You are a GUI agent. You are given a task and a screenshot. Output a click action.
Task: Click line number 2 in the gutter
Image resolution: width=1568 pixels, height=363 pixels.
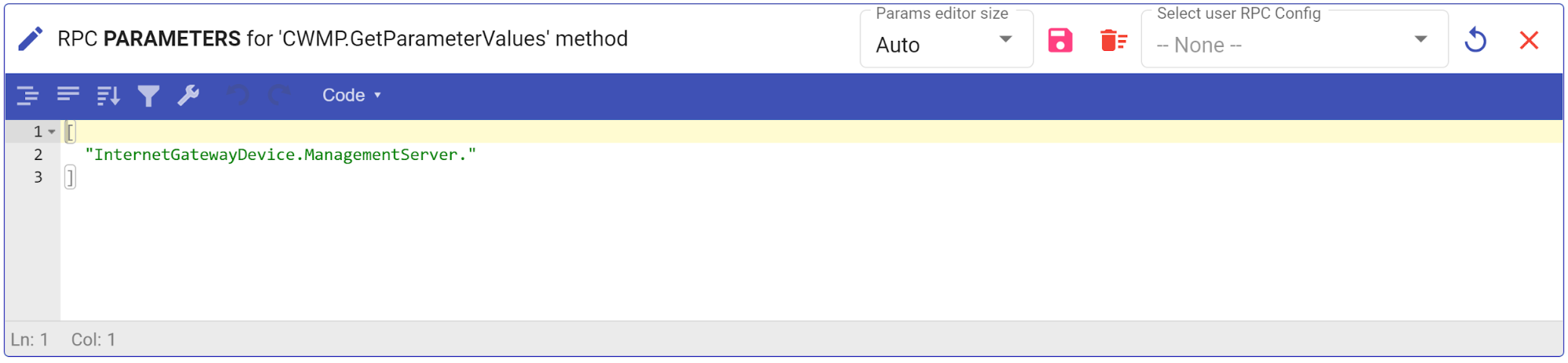(38, 154)
